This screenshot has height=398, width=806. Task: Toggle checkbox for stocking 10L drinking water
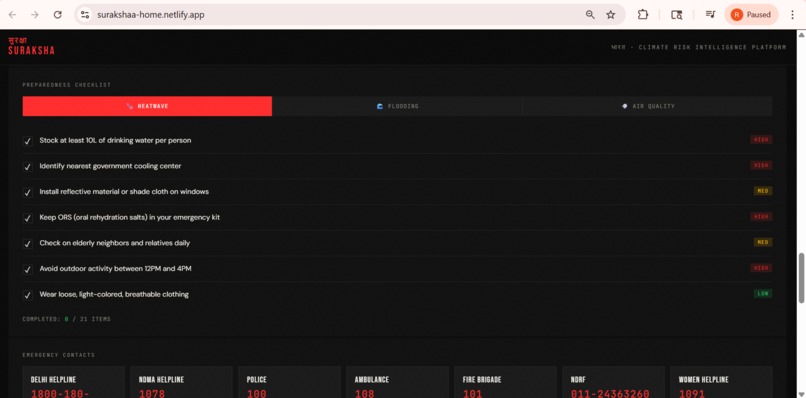[x=28, y=141]
